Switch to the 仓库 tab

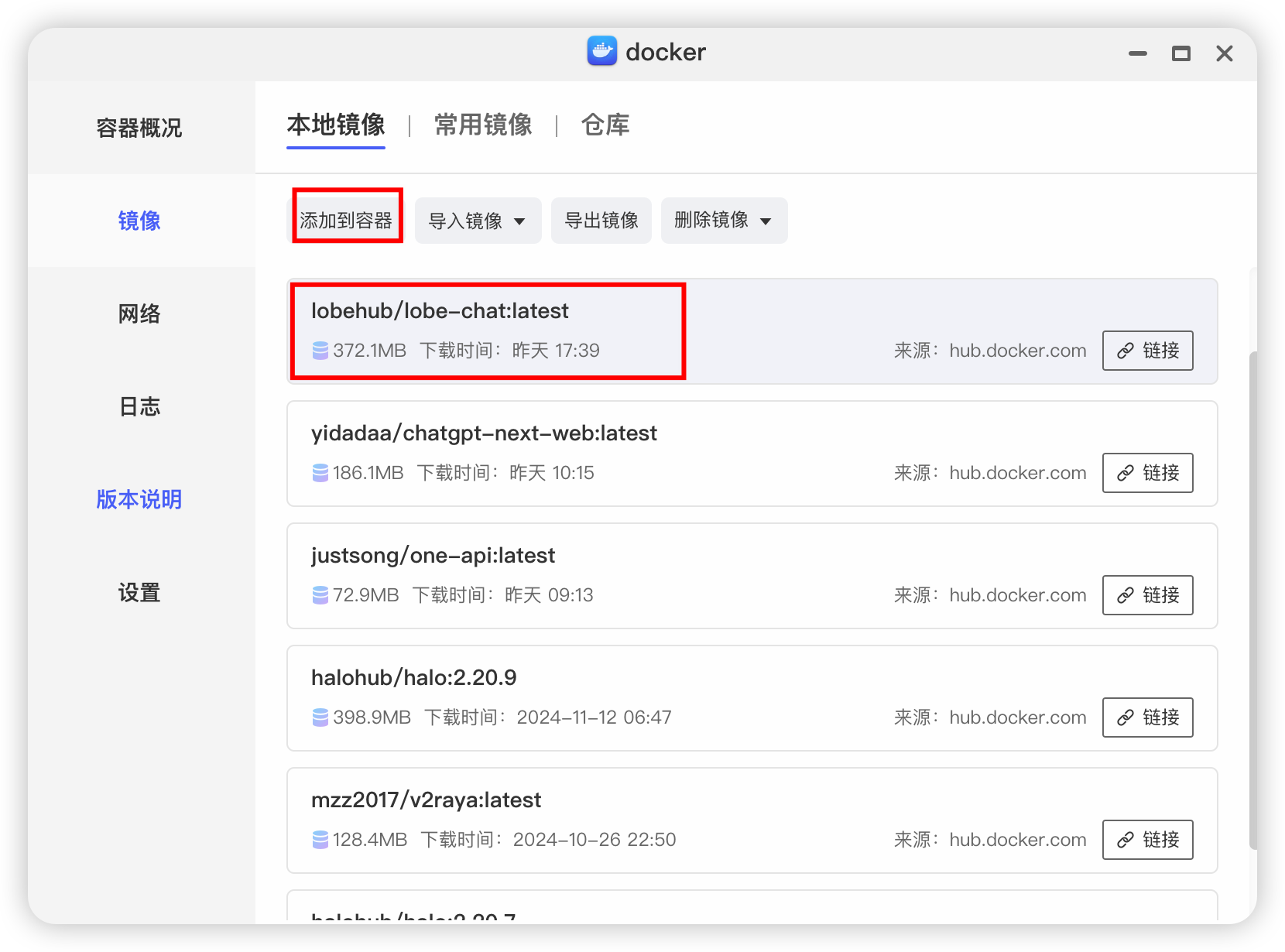point(605,125)
